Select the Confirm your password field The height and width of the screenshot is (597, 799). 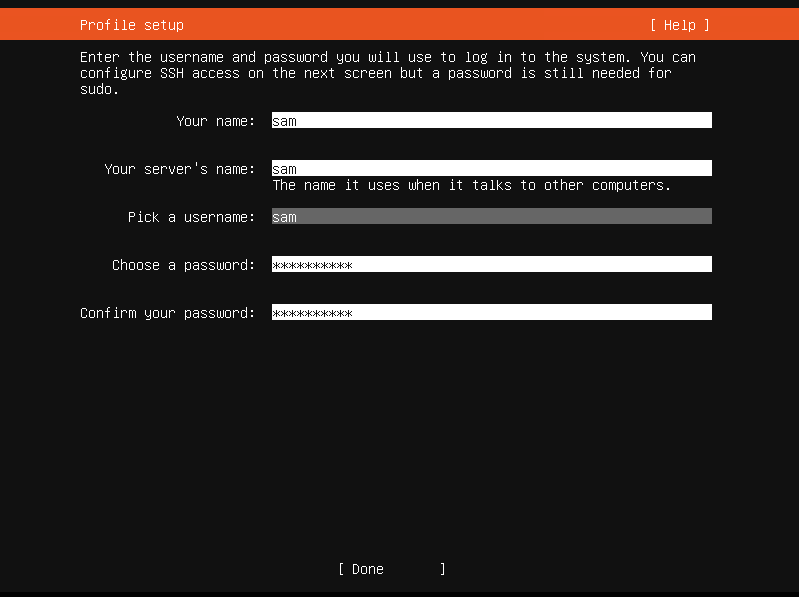point(492,312)
